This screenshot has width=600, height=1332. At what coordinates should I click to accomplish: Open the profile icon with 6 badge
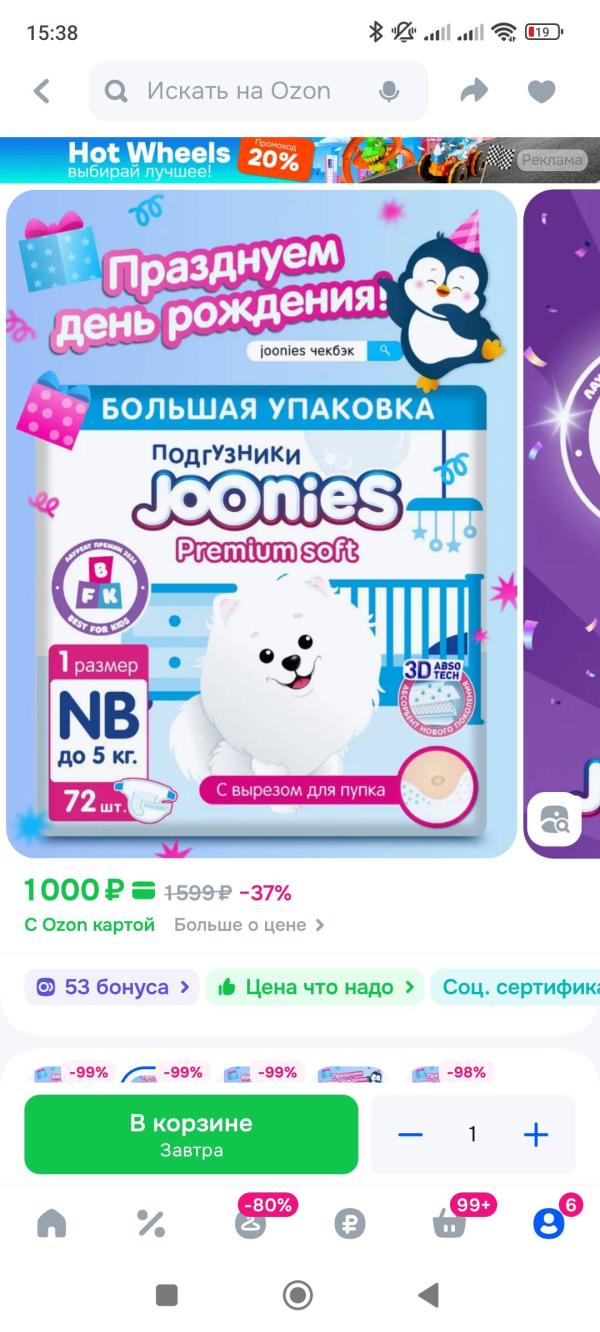548,1223
